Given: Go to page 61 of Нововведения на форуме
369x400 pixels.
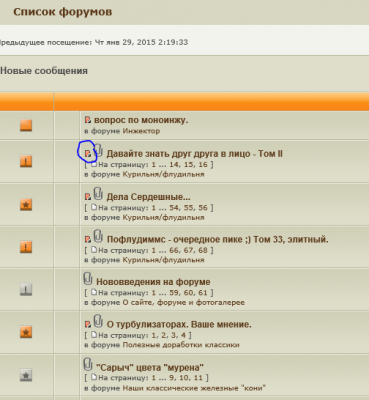Looking at the screenshot, I should tap(203, 293).
